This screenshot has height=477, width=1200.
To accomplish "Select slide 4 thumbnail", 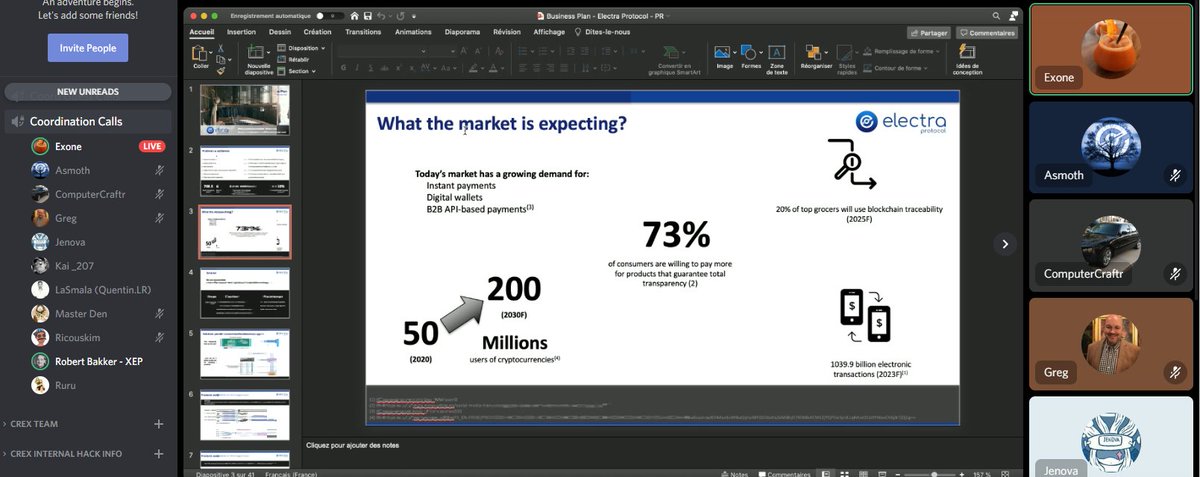I will [245, 293].
